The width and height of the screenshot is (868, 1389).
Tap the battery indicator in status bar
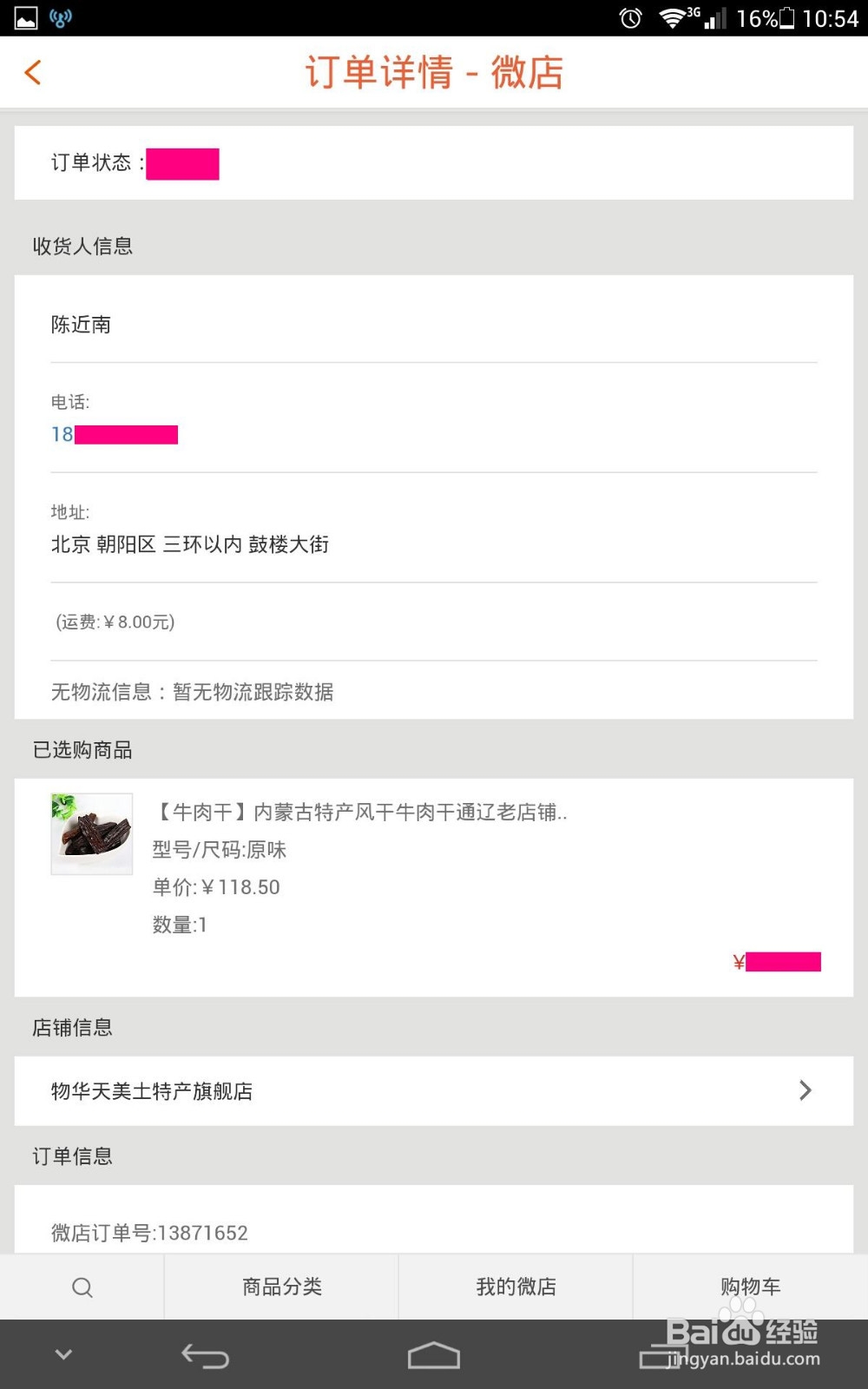(x=786, y=18)
